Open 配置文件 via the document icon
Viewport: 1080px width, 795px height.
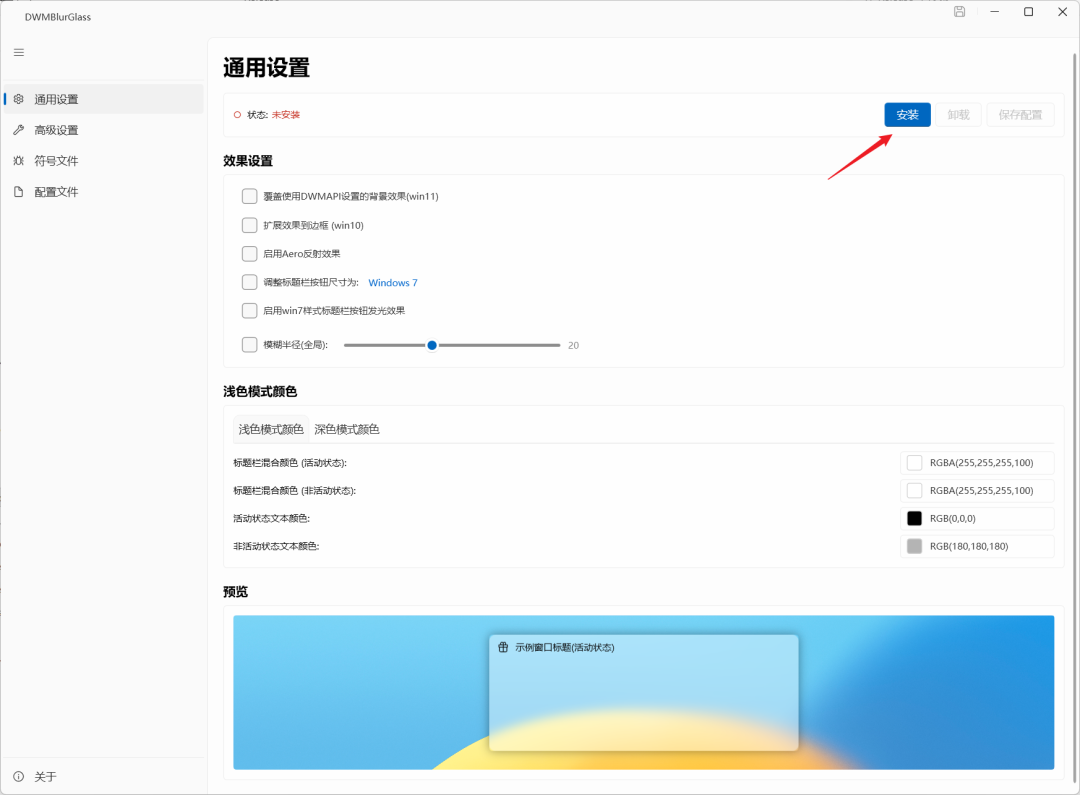(x=18, y=191)
